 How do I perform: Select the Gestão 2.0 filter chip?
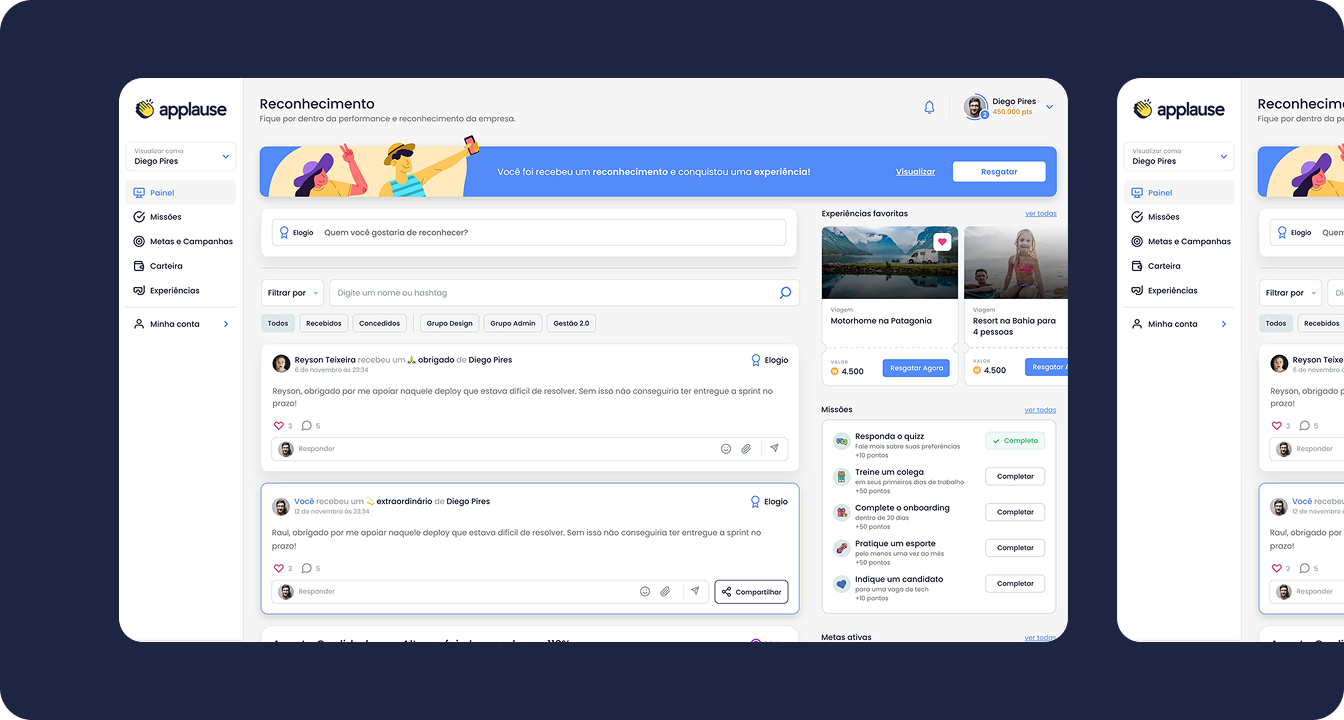572,323
